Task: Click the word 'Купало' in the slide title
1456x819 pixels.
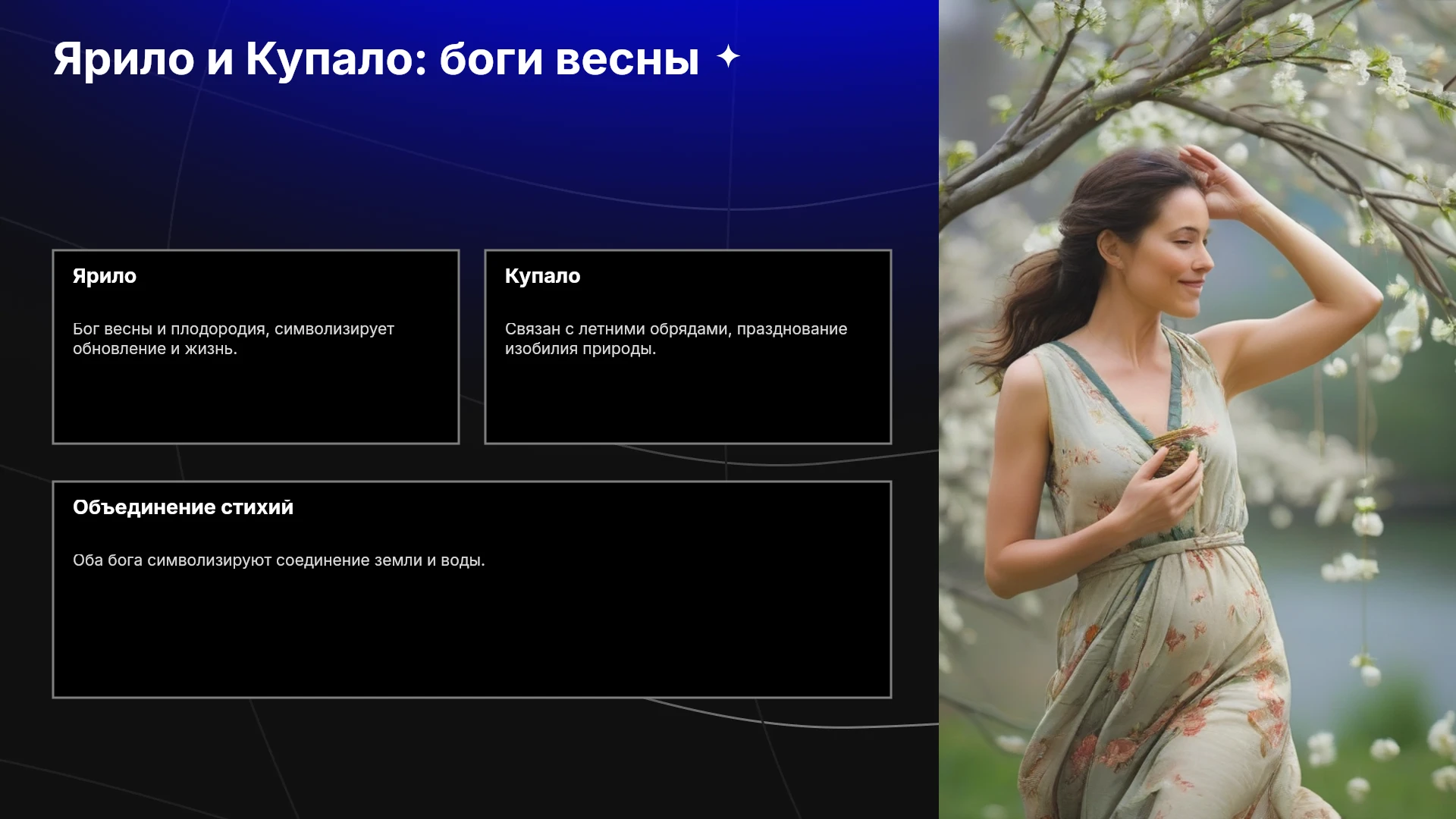Action: [328, 58]
